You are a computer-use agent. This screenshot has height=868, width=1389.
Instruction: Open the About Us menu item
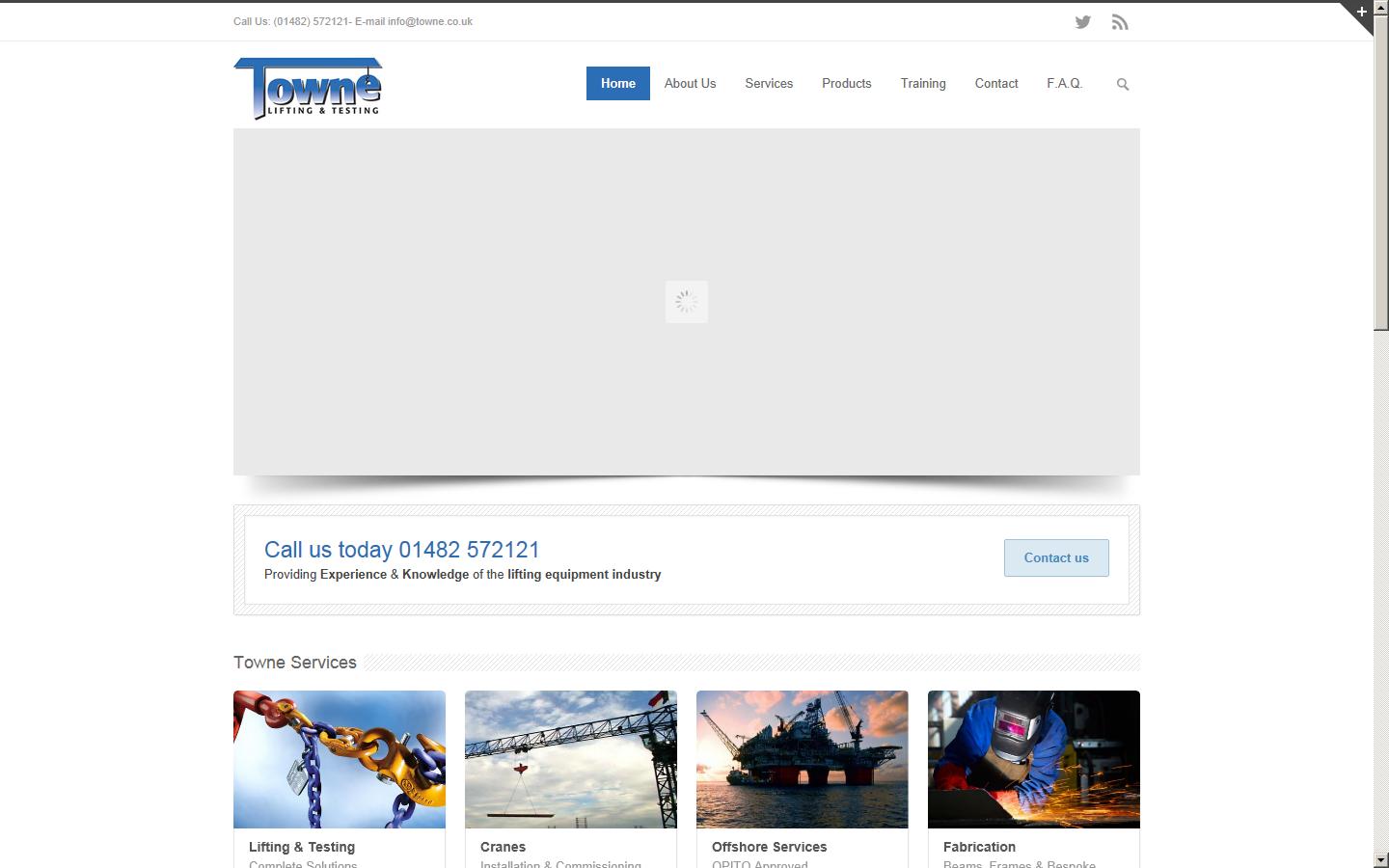click(x=690, y=83)
